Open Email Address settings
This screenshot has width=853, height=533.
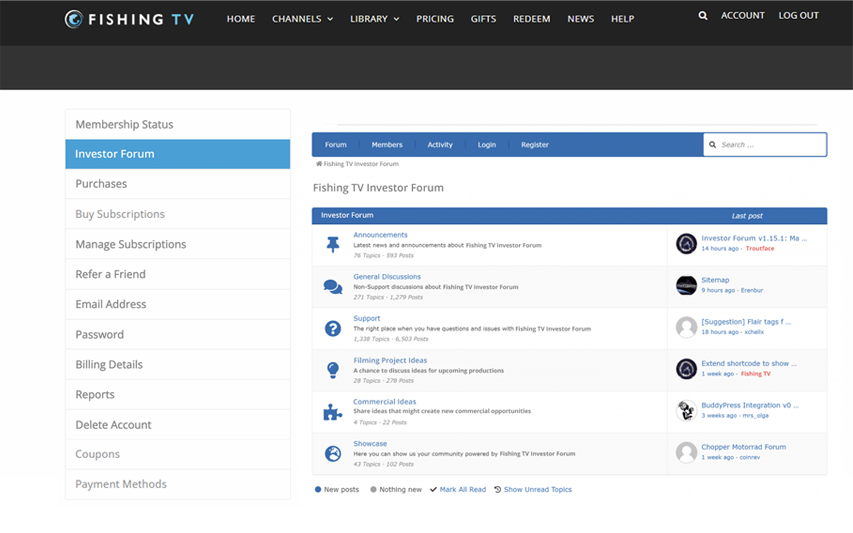click(x=178, y=304)
